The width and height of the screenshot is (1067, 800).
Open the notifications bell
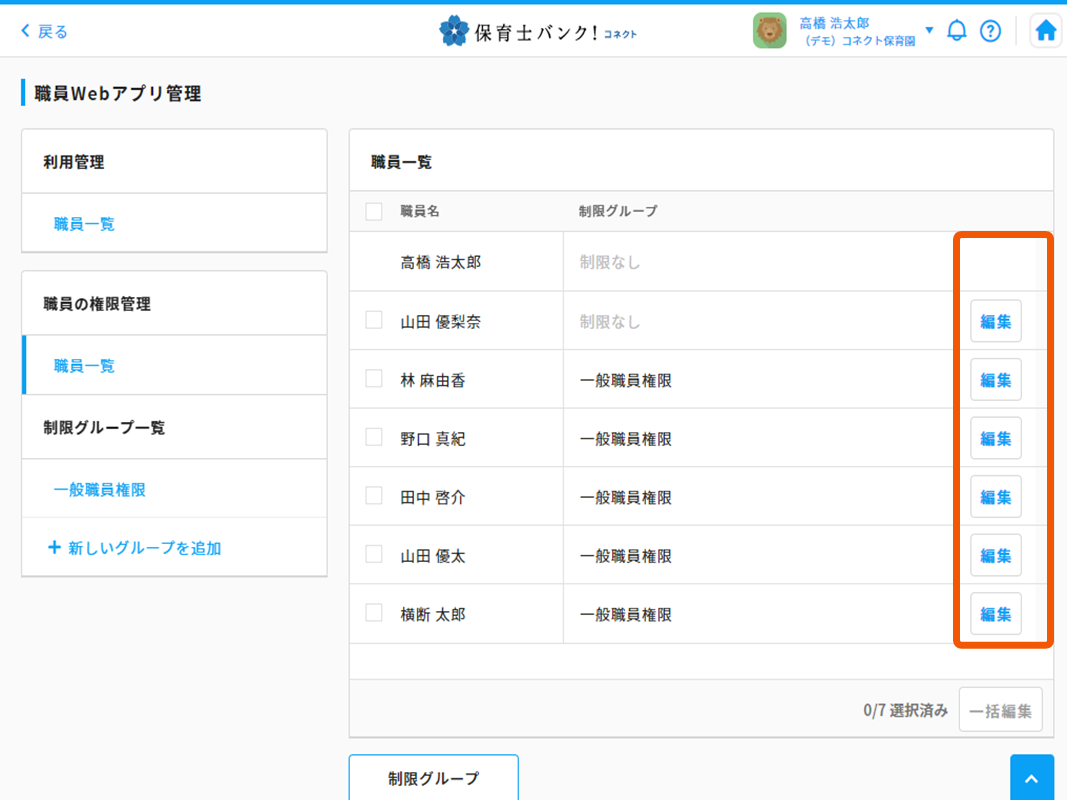click(957, 31)
